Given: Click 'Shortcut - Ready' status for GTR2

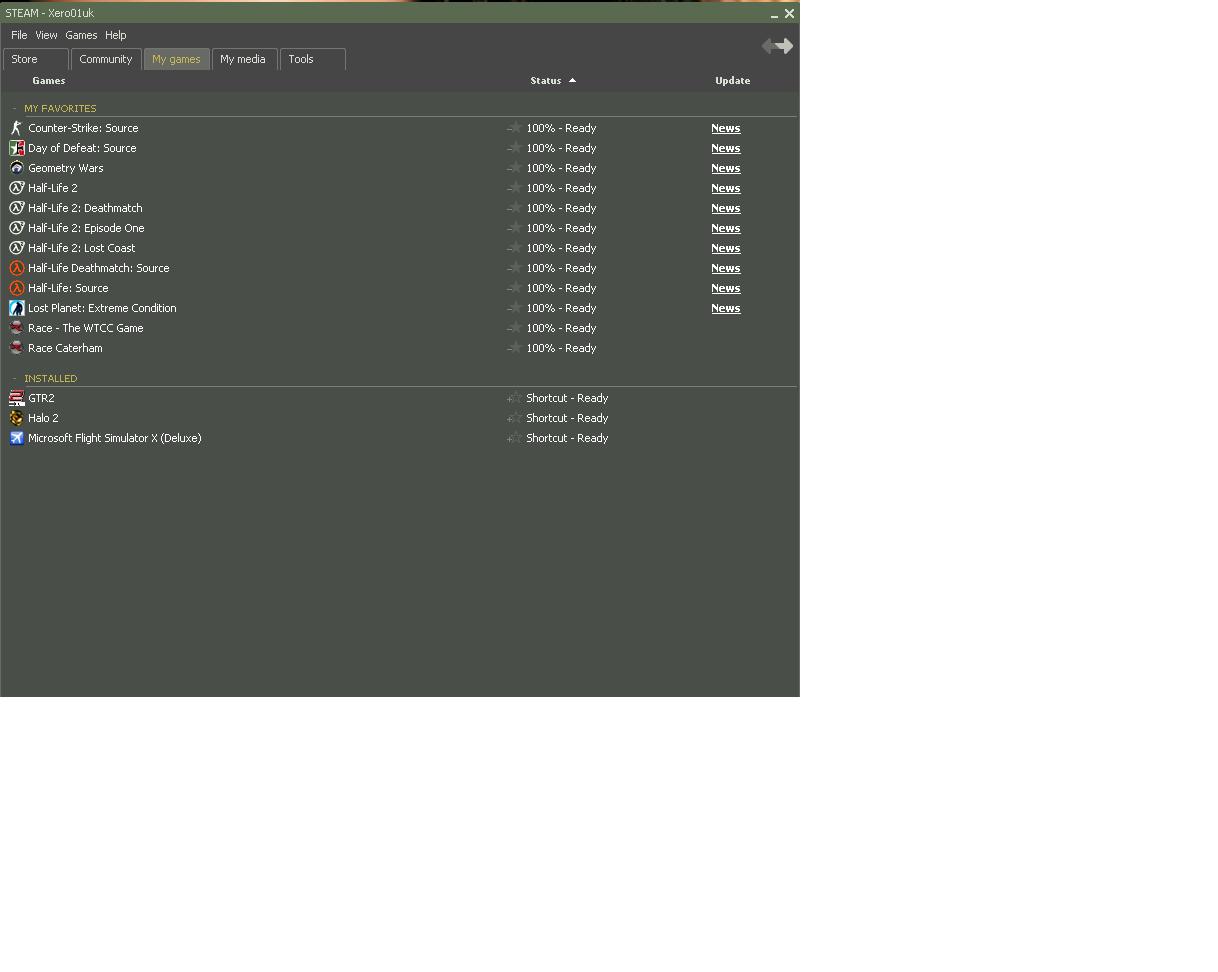Looking at the screenshot, I should [567, 398].
